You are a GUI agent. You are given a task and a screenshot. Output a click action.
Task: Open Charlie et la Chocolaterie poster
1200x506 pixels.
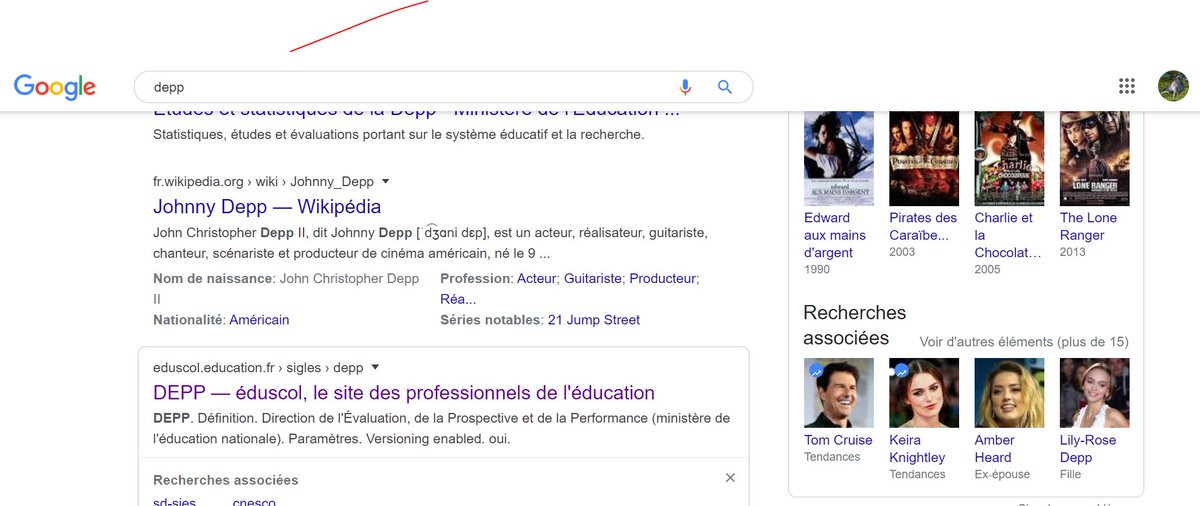click(x=1010, y=158)
